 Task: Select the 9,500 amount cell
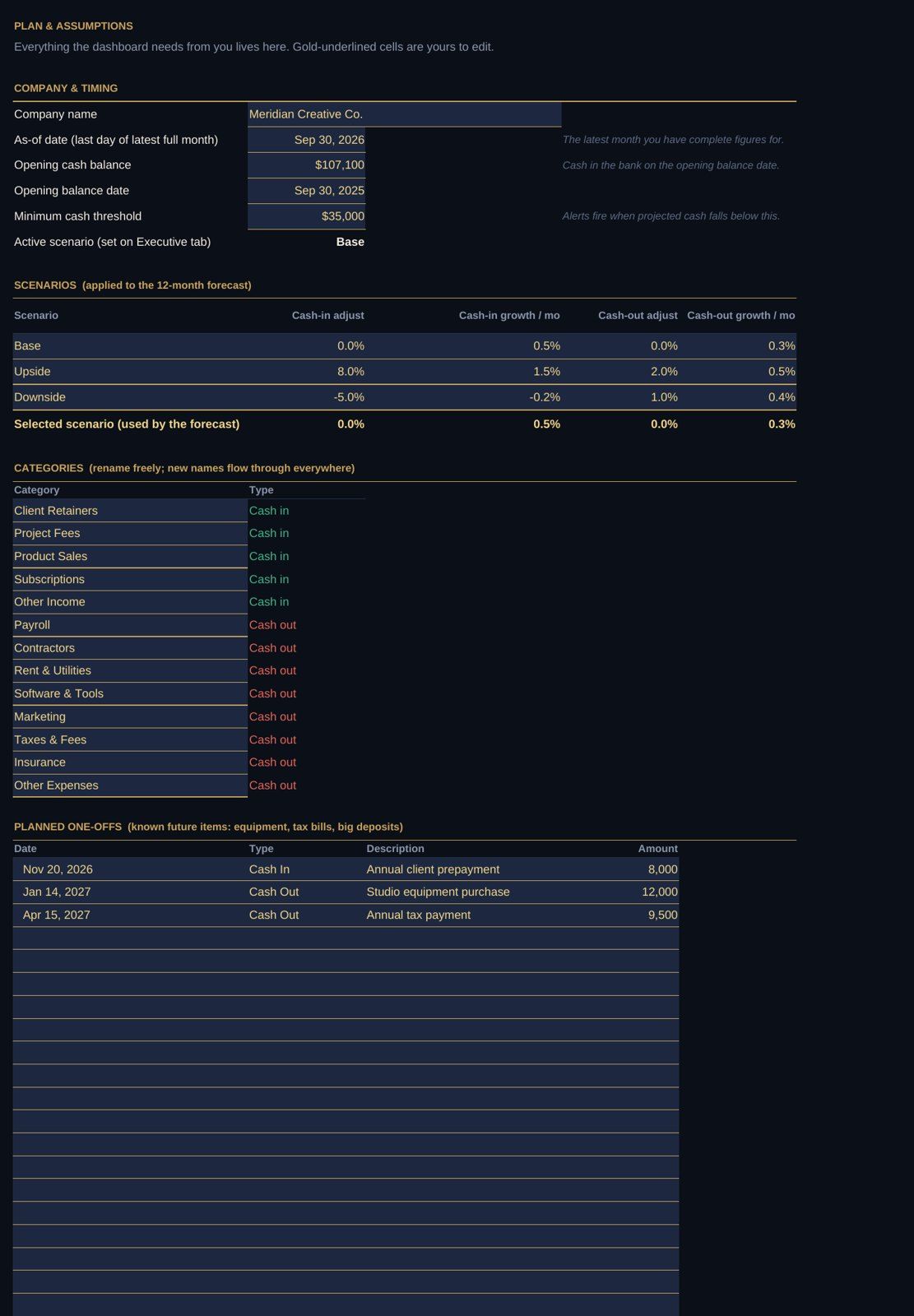pyautogui.click(x=620, y=915)
